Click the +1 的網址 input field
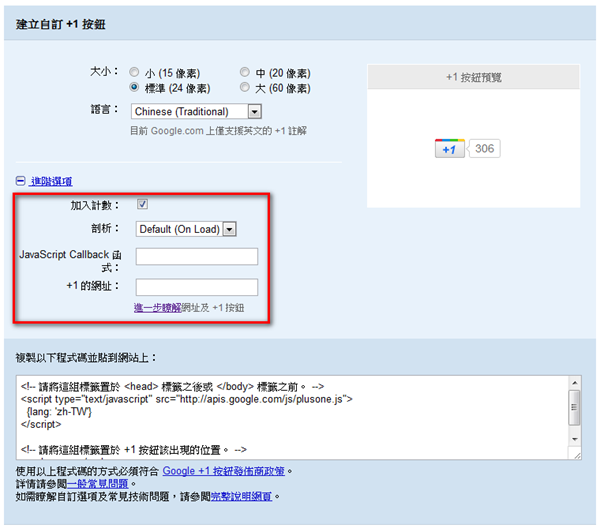The height and width of the screenshot is (532, 600). tap(197, 287)
